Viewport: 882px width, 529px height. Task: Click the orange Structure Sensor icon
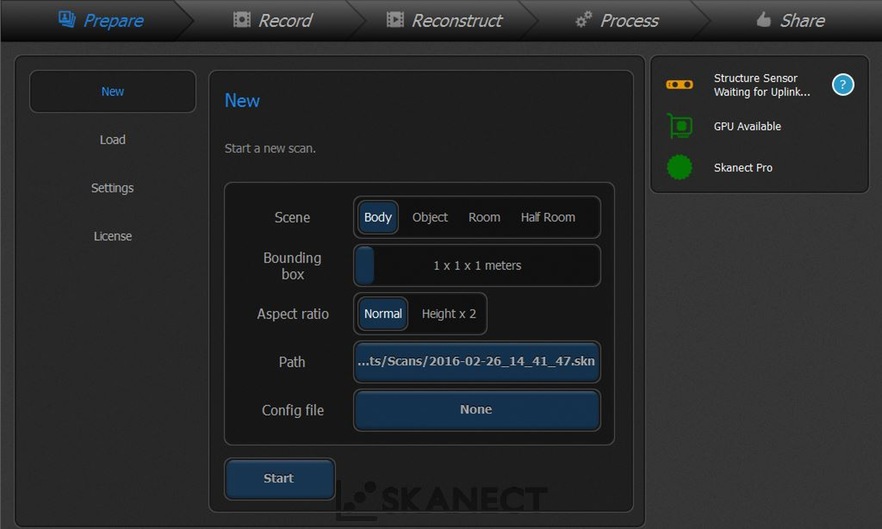[680, 84]
